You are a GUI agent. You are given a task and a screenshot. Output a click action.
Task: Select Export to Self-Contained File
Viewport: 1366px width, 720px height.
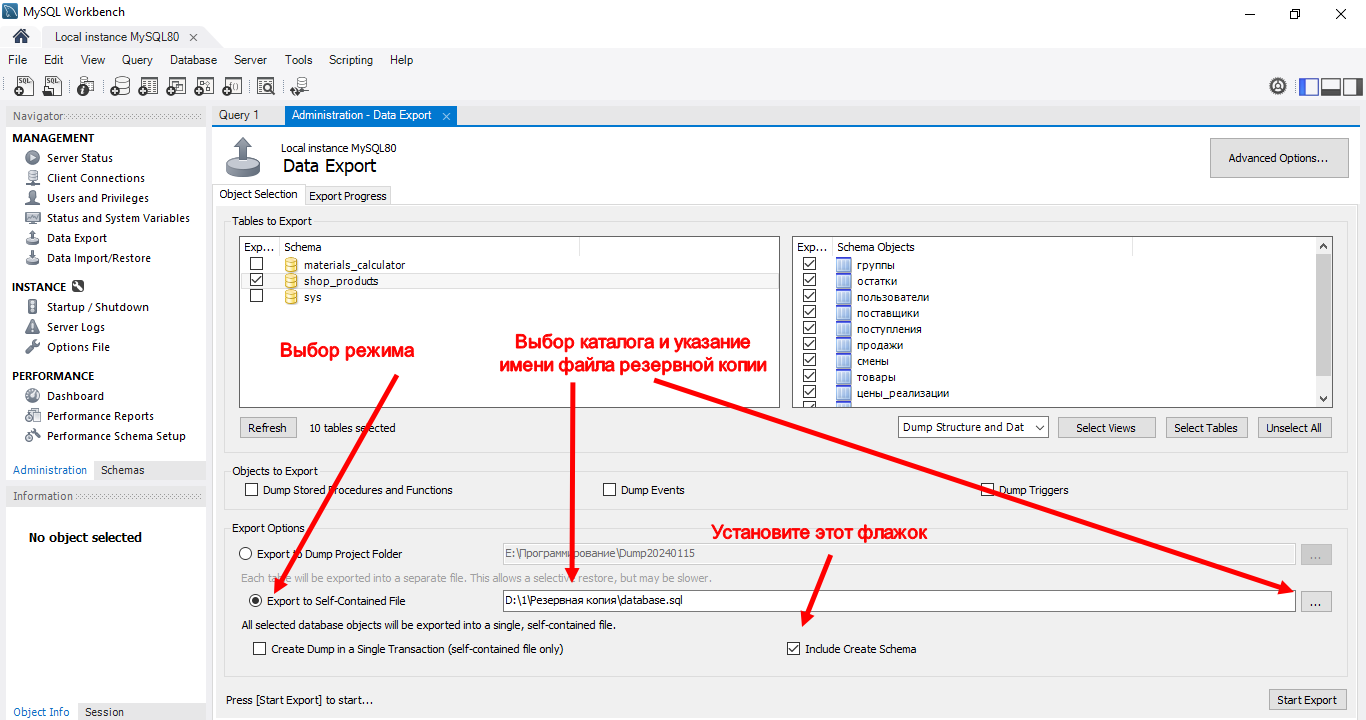point(256,601)
